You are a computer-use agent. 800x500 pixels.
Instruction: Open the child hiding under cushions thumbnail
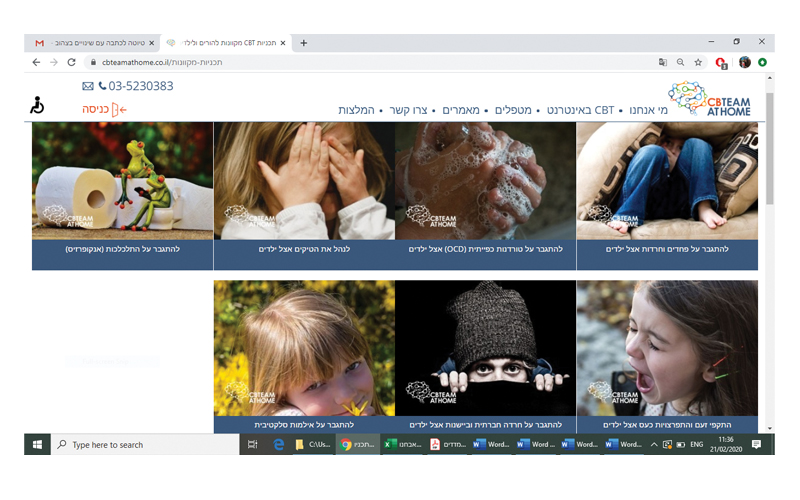pos(667,181)
